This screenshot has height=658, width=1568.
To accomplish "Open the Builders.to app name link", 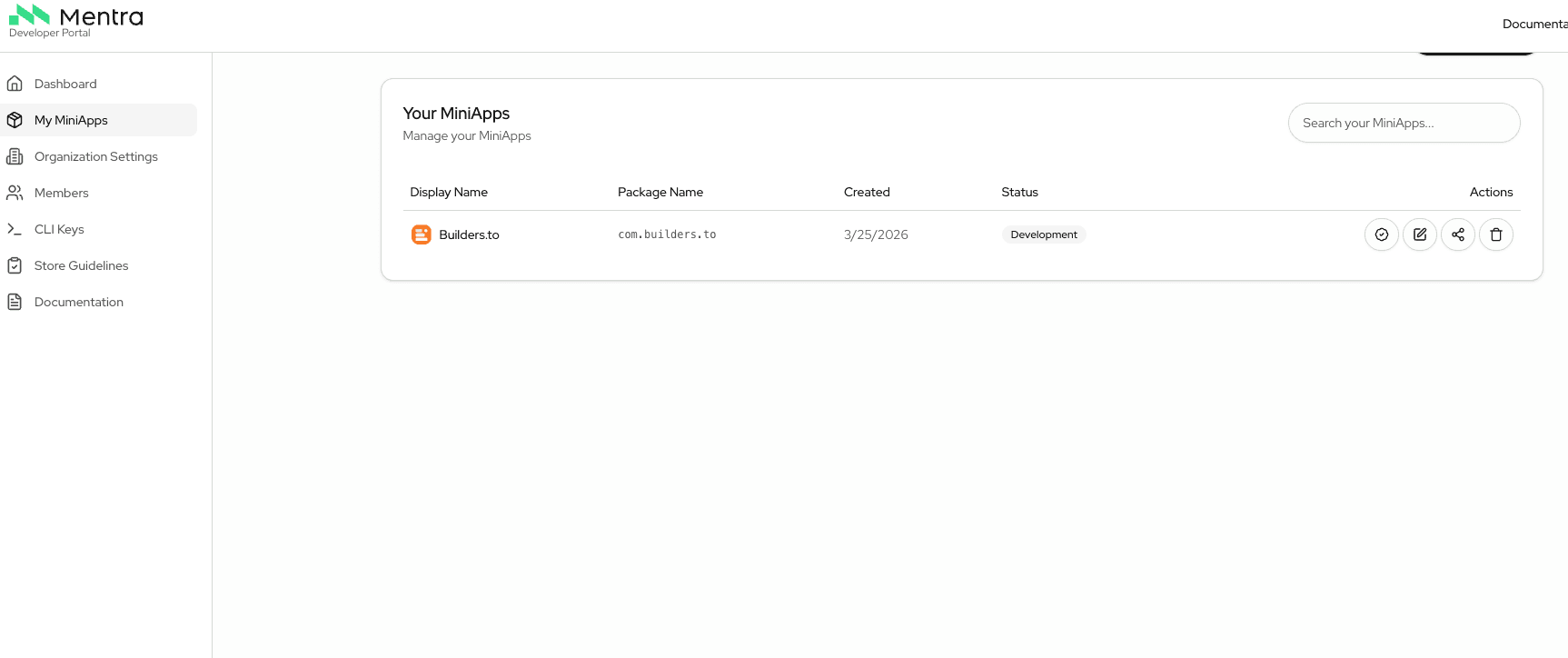I will click(469, 234).
